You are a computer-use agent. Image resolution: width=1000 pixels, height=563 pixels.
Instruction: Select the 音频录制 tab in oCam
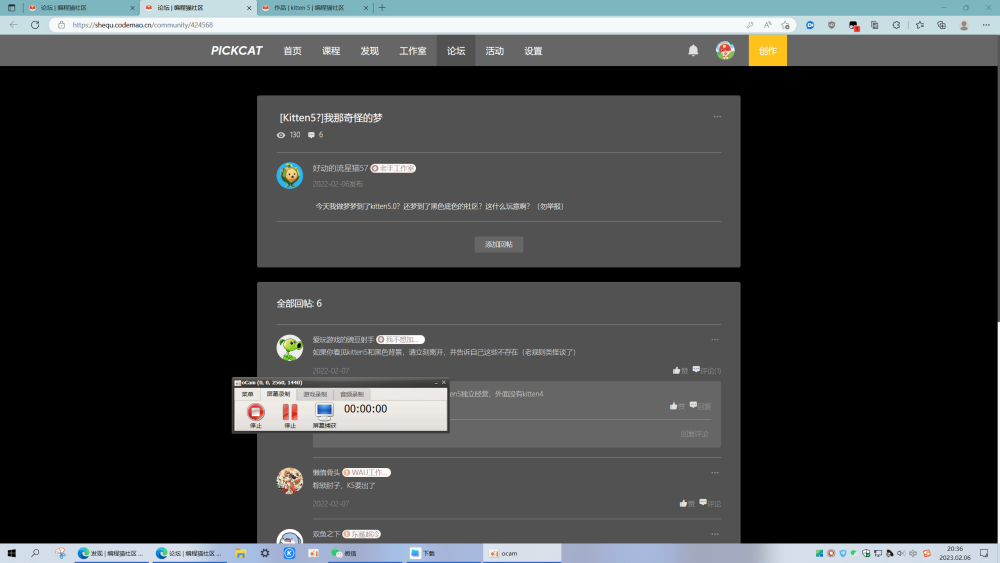click(351, 394)
